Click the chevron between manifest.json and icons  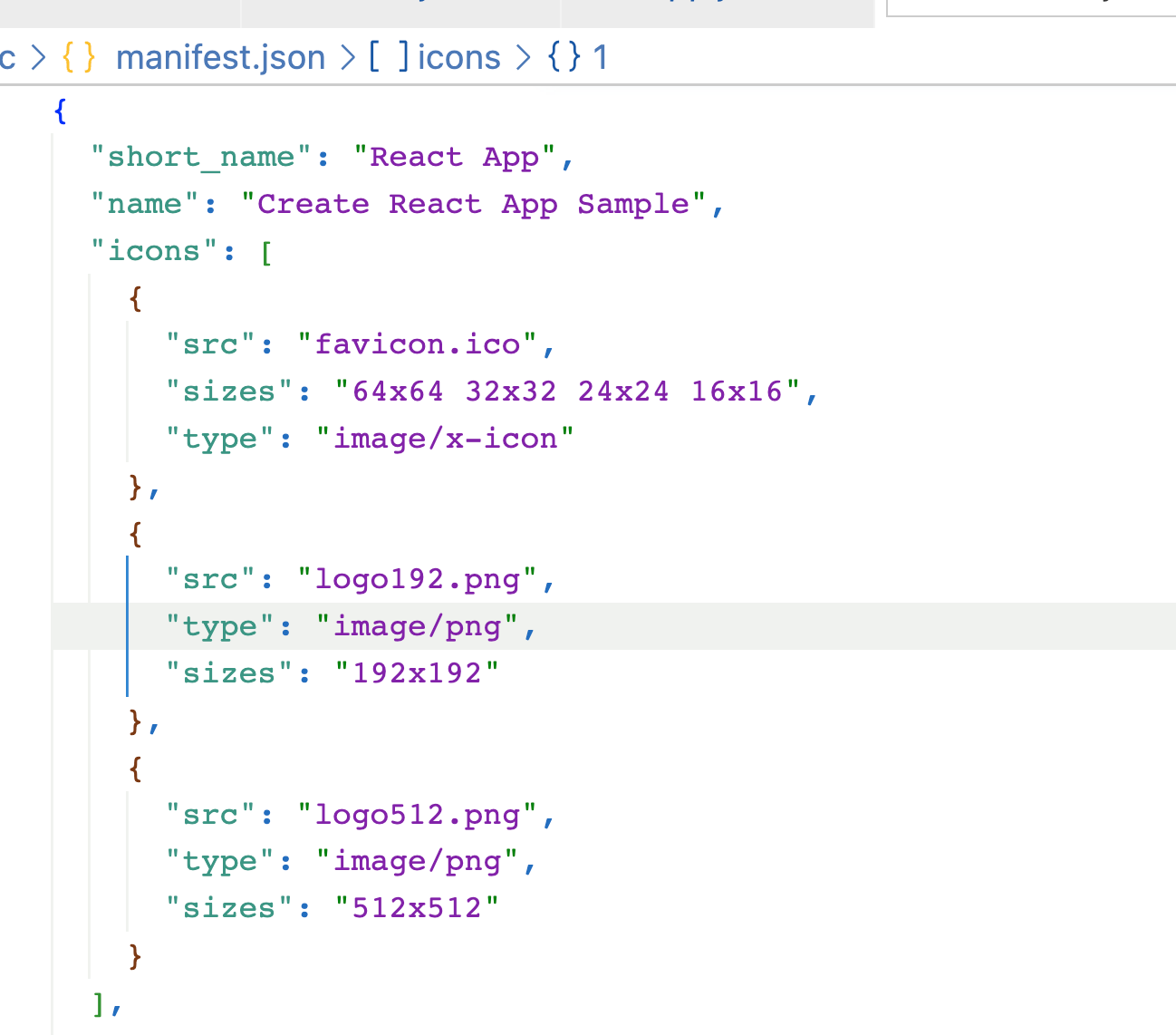pyautogui.click(x=347, y=57)
